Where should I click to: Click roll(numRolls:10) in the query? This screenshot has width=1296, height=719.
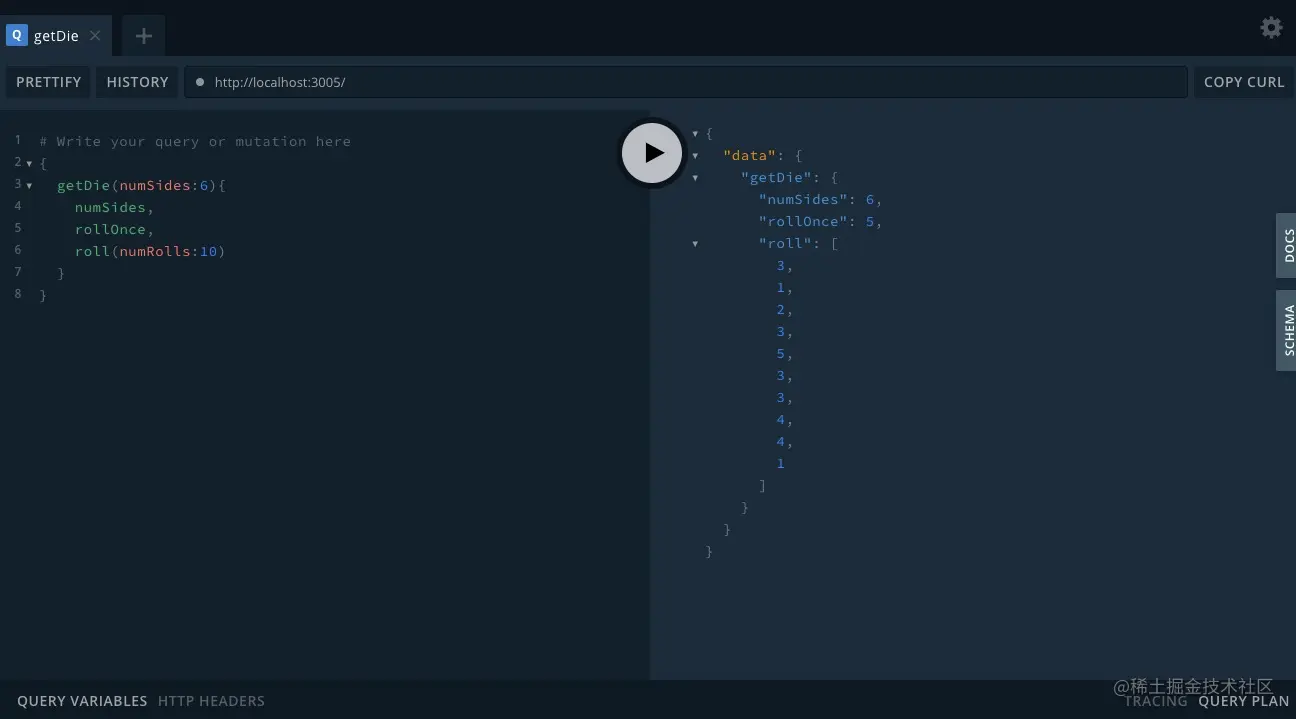click(150, 251)
